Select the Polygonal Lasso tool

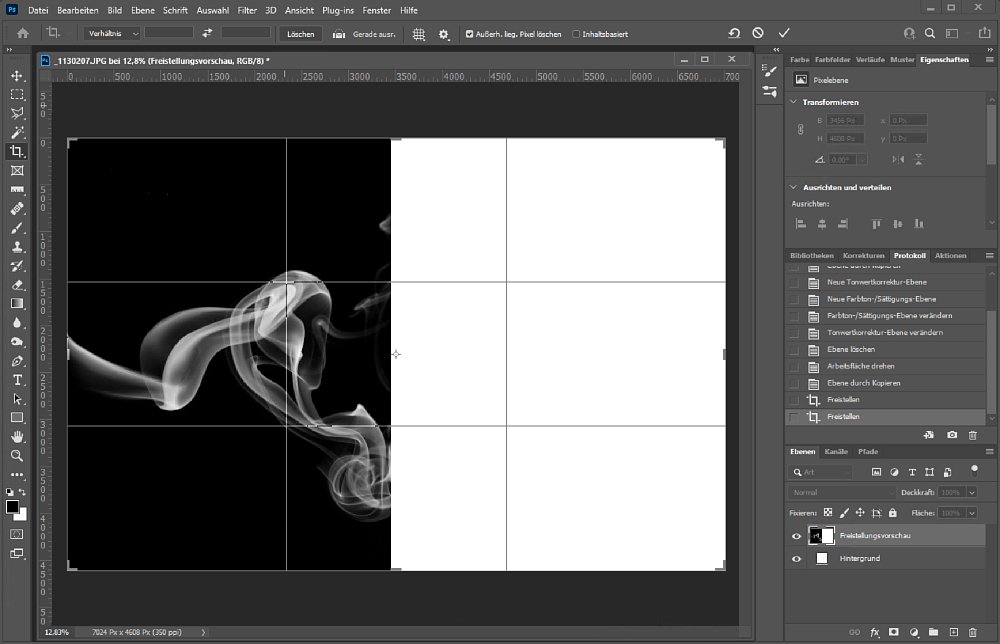point(17,113)
